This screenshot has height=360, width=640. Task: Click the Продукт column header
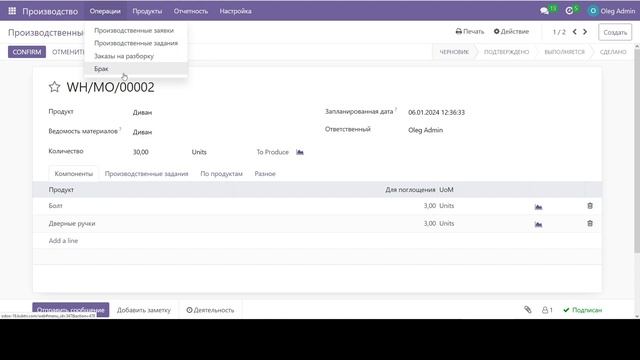coord(61,189)
